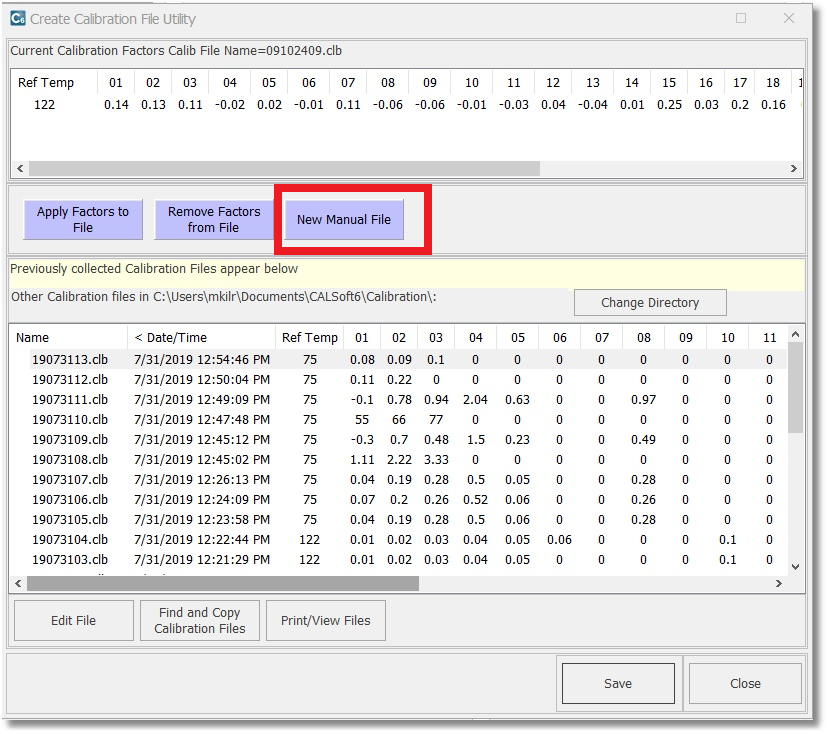Select file 19073106.clb
The height and width of the screenshot is (734, 827).
tap(70, 500)
